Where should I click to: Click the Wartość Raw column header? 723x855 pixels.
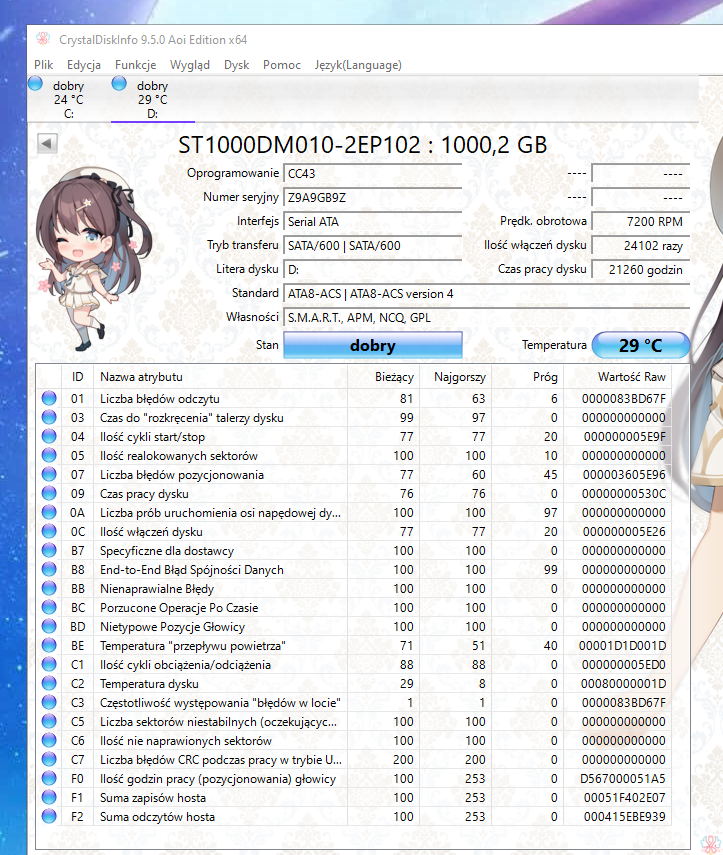(x=617, y=377)
